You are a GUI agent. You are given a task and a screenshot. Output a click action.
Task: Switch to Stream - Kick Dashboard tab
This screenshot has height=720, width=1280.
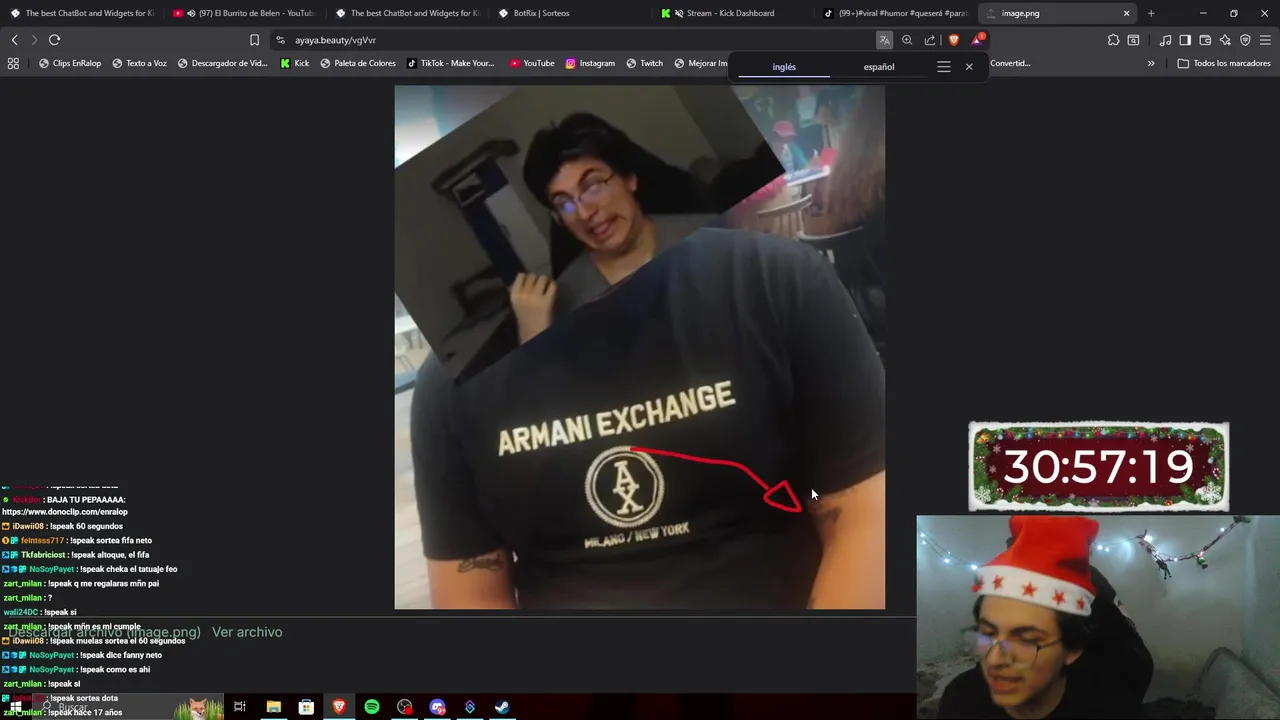tap(731, 13)
